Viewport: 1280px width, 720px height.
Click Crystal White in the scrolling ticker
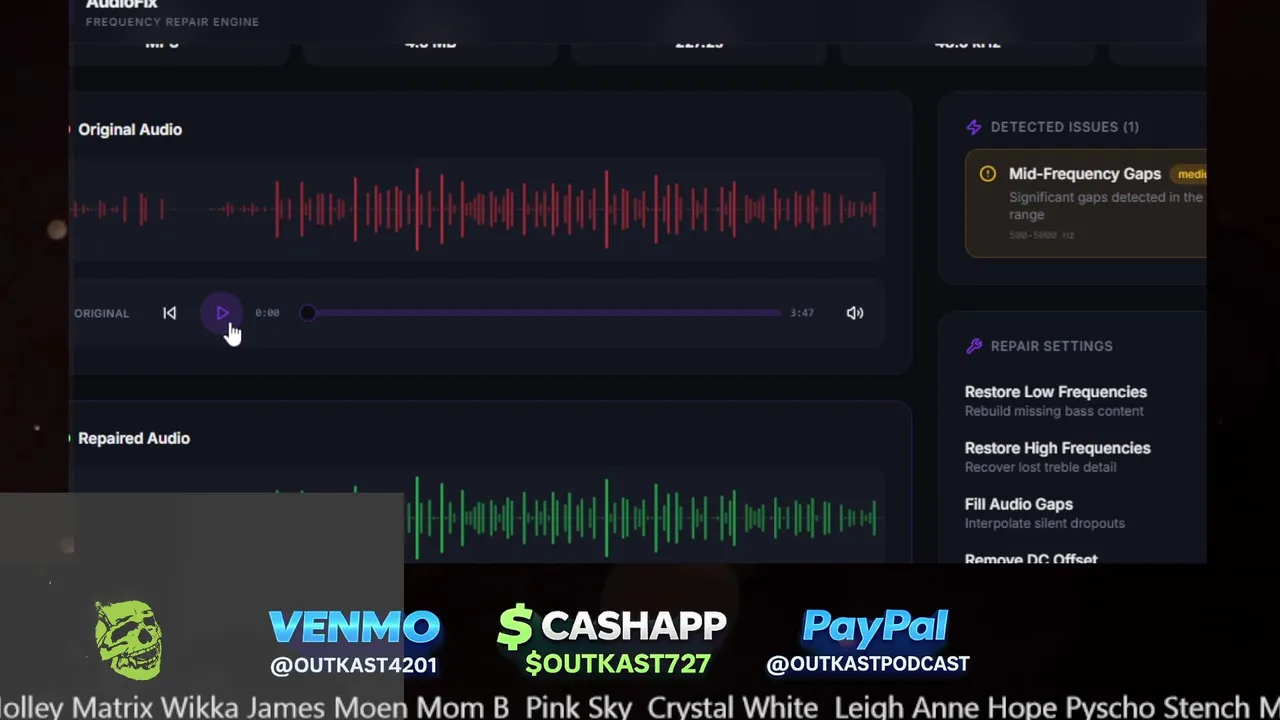(734, 708)
